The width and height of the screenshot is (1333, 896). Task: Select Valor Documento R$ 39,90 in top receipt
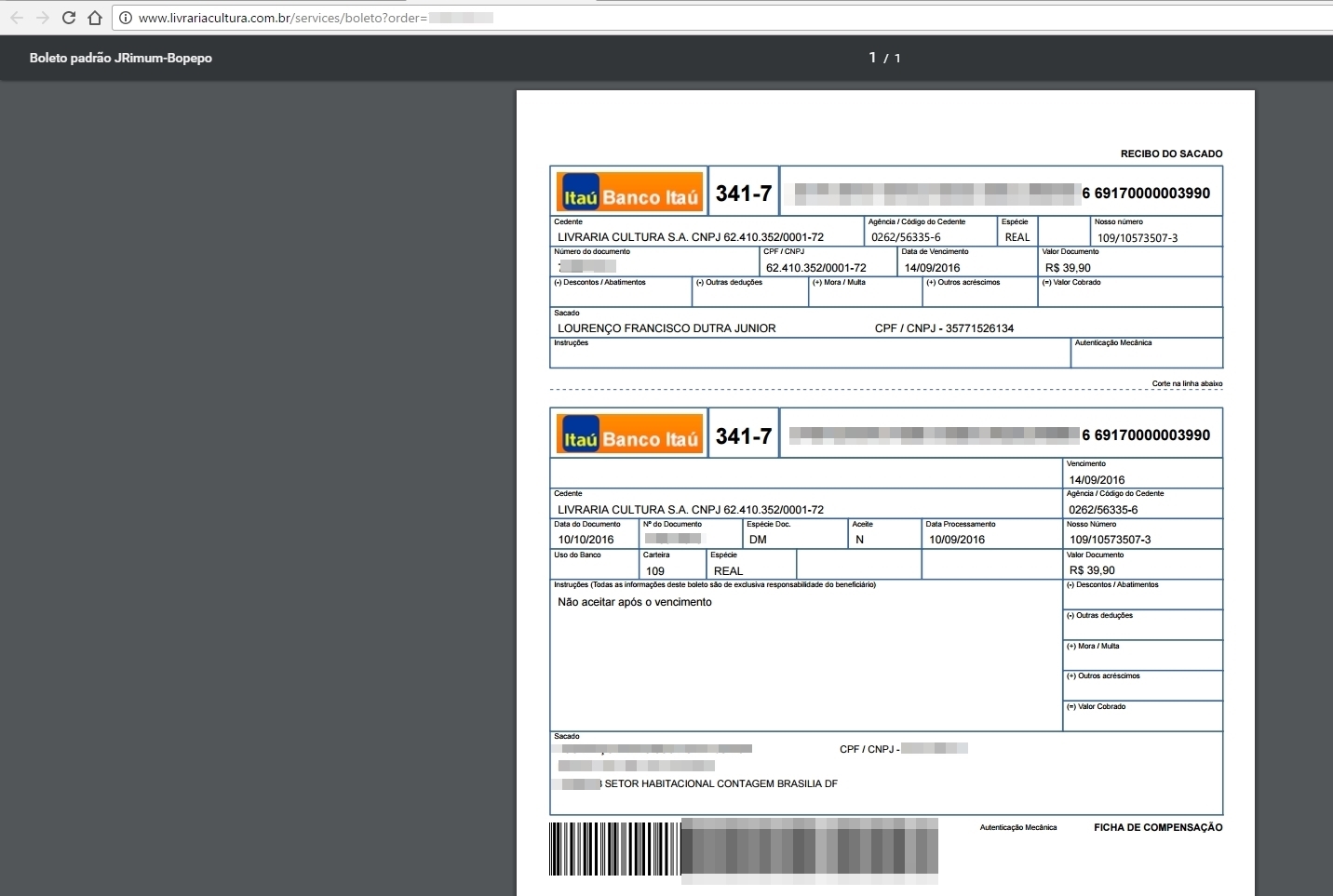tap(1068, 268)
